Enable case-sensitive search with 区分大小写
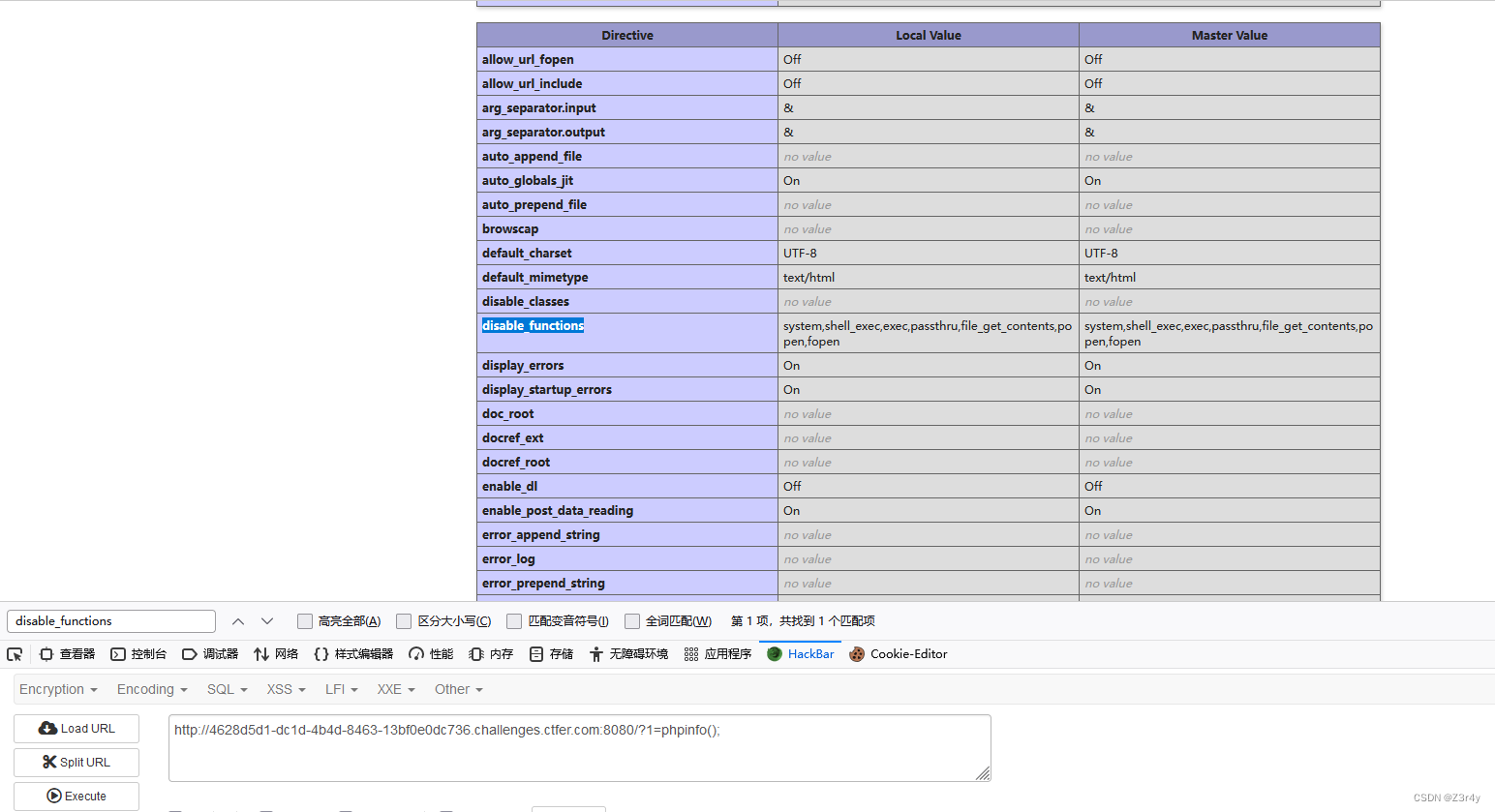The width and height of the screenshot is (1495, 812). tap(404, 620)
